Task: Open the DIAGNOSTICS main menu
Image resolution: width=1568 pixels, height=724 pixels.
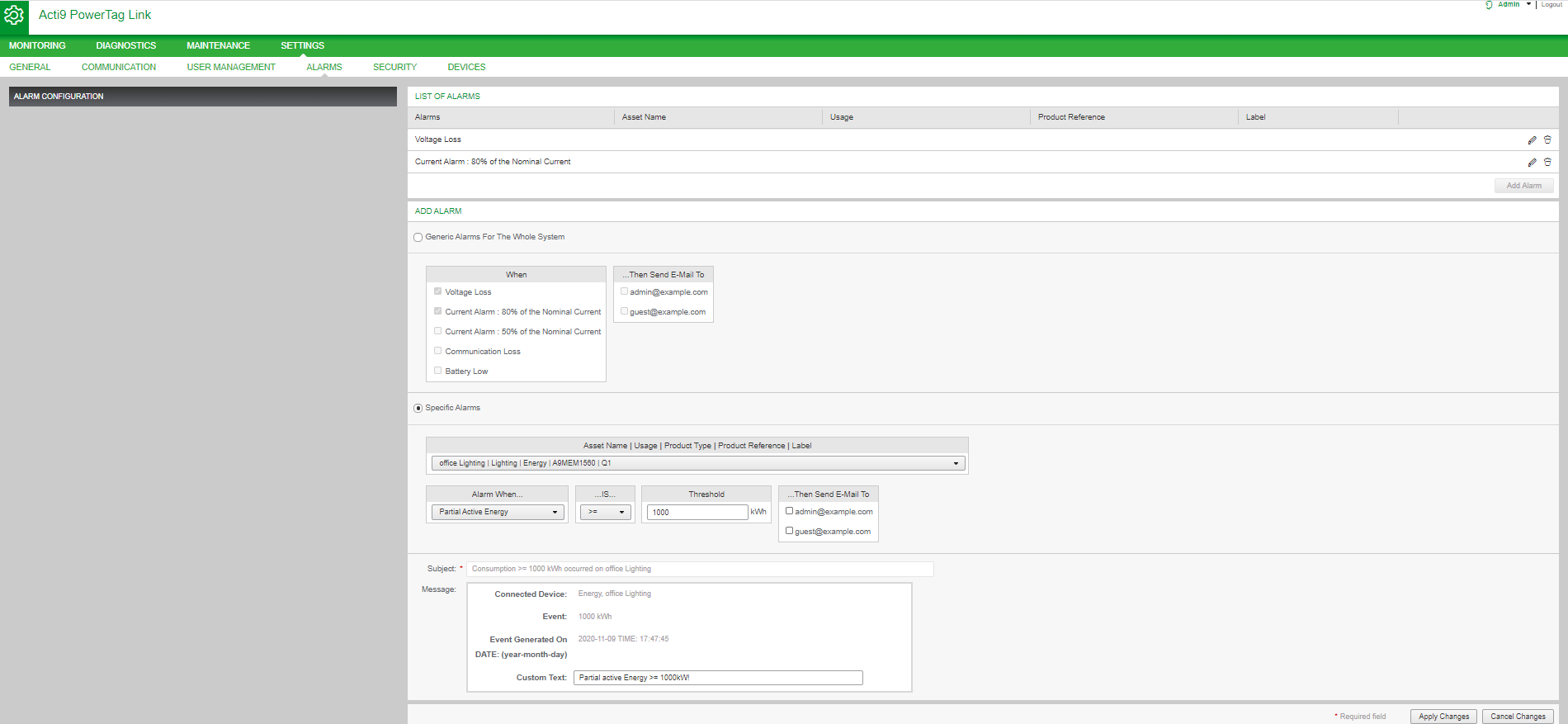Action: (x=125, y=45)
